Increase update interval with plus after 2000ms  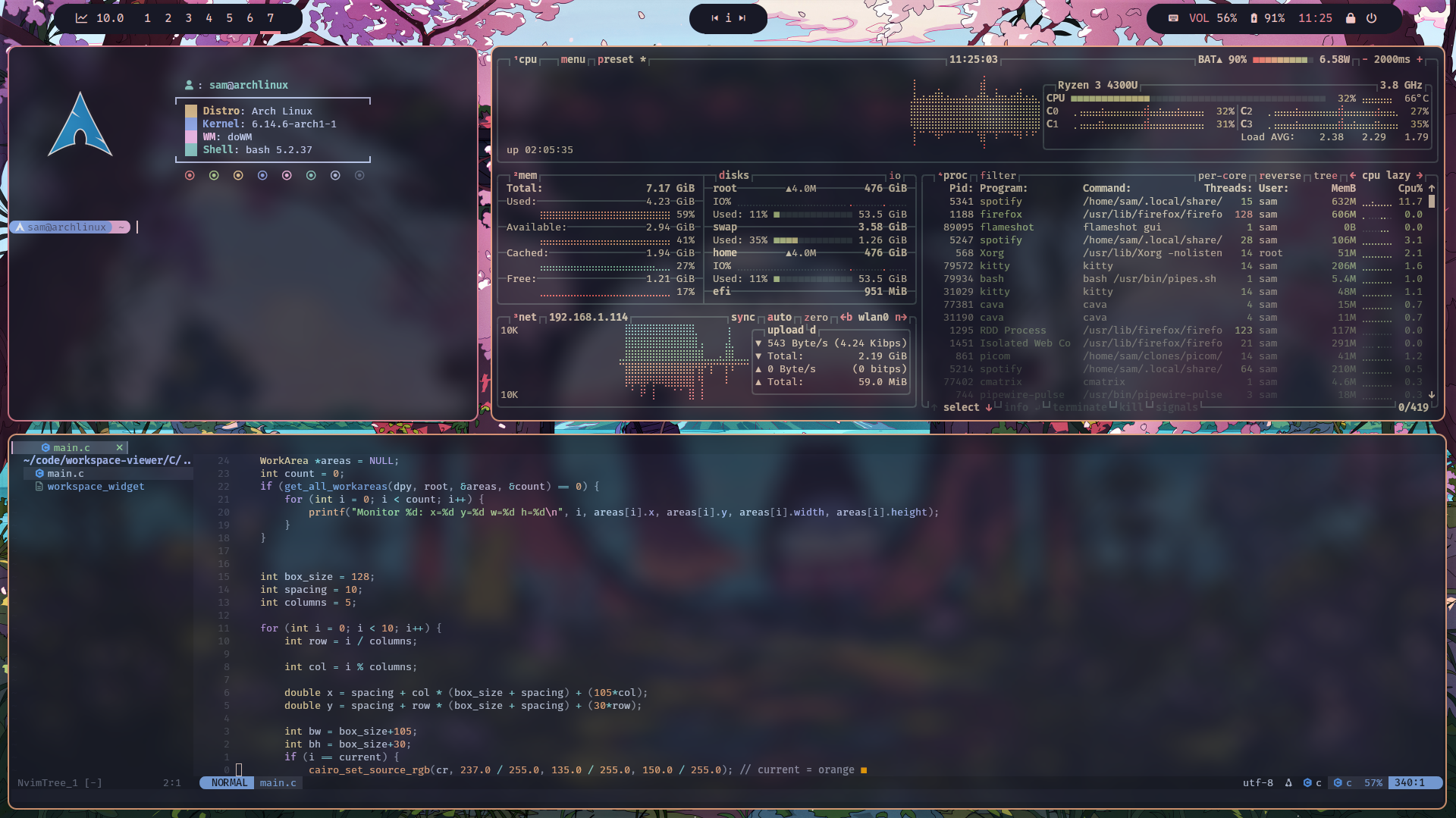pyautogui.click(x=1420, y=59)
